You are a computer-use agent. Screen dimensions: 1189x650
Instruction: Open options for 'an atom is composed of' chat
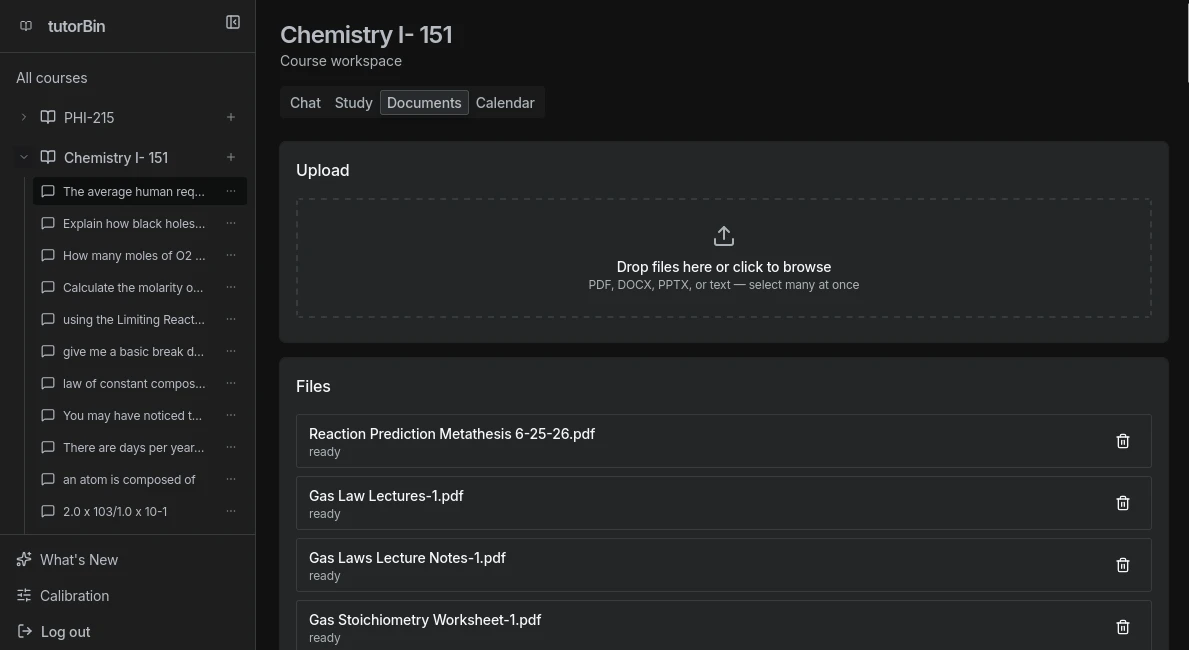(231, 479)
